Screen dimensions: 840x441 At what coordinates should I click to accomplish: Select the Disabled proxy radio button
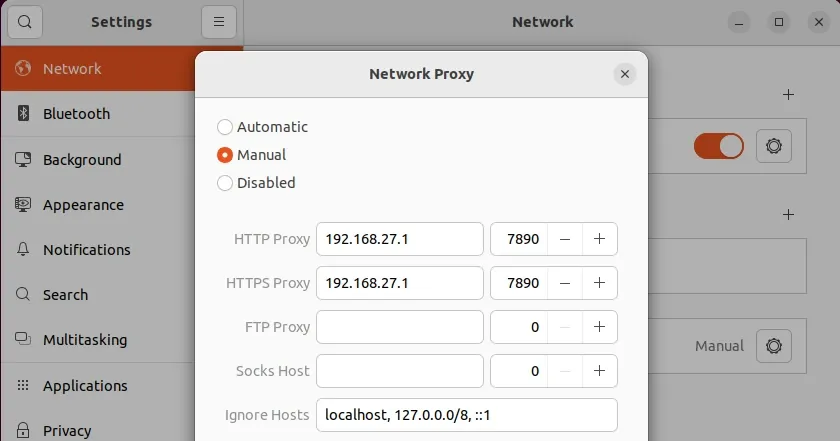(x=224, y=183)
